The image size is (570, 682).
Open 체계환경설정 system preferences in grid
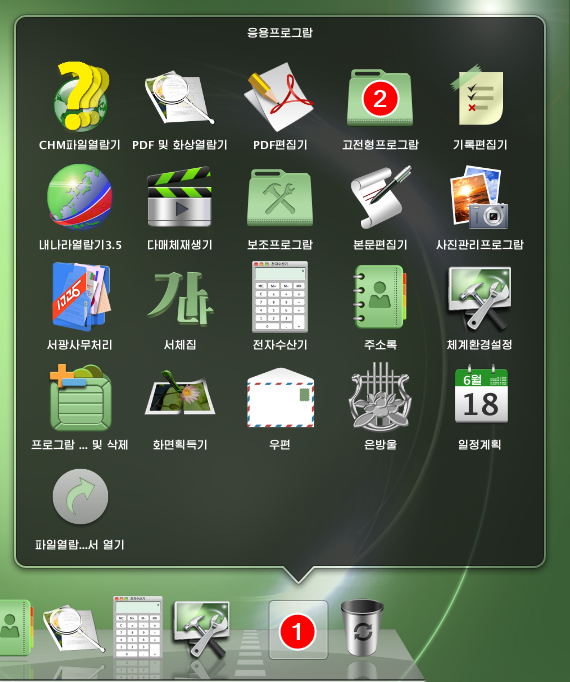click(480, 298)
